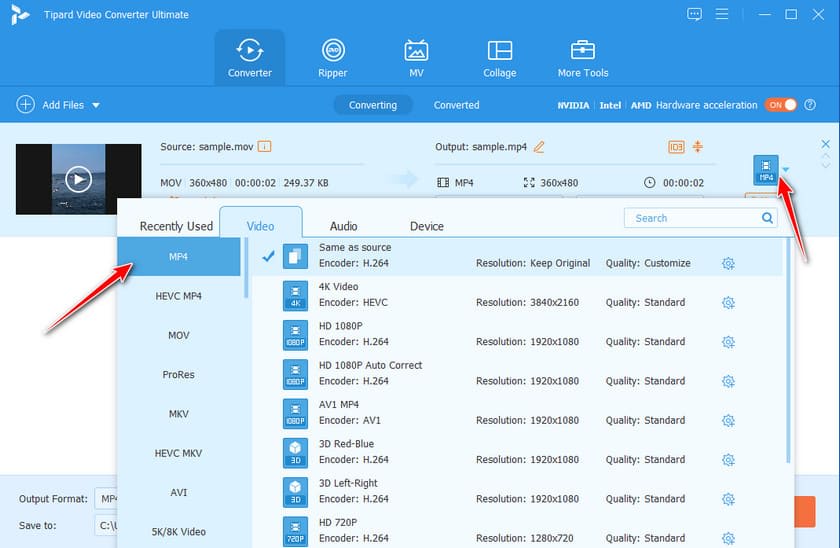Select MKV format
The height and width of the screenshot is (548, 840).
coord(179,414)
